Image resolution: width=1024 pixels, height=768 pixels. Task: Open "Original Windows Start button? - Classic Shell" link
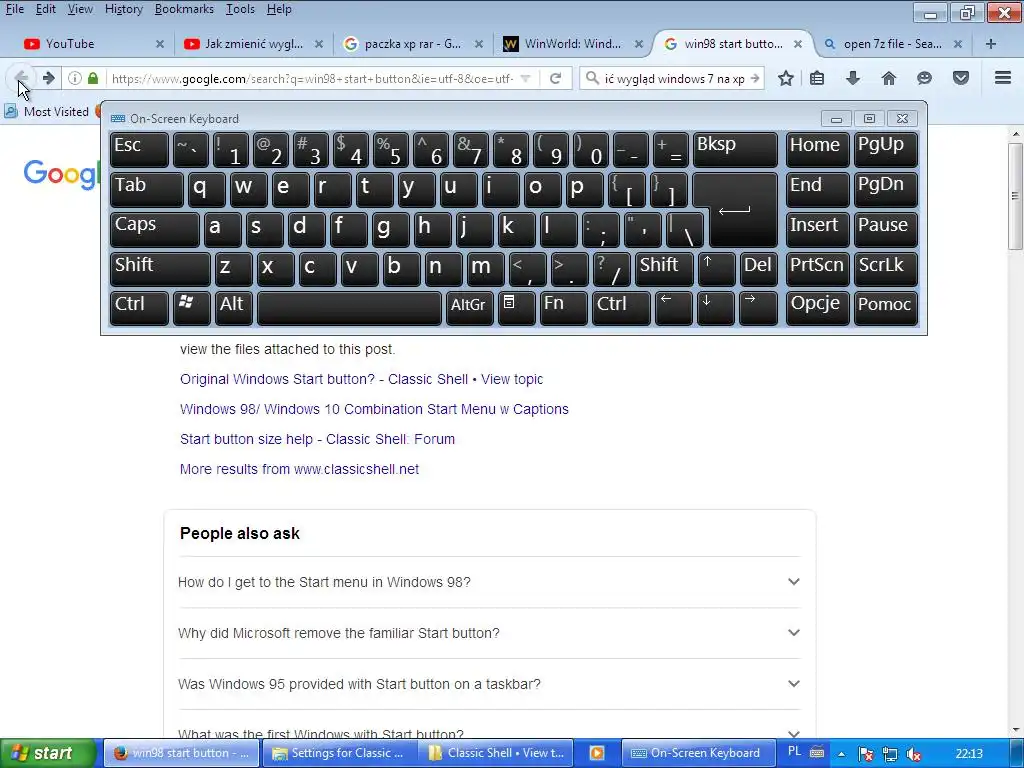pyautogui.click(x=362, y=379)
